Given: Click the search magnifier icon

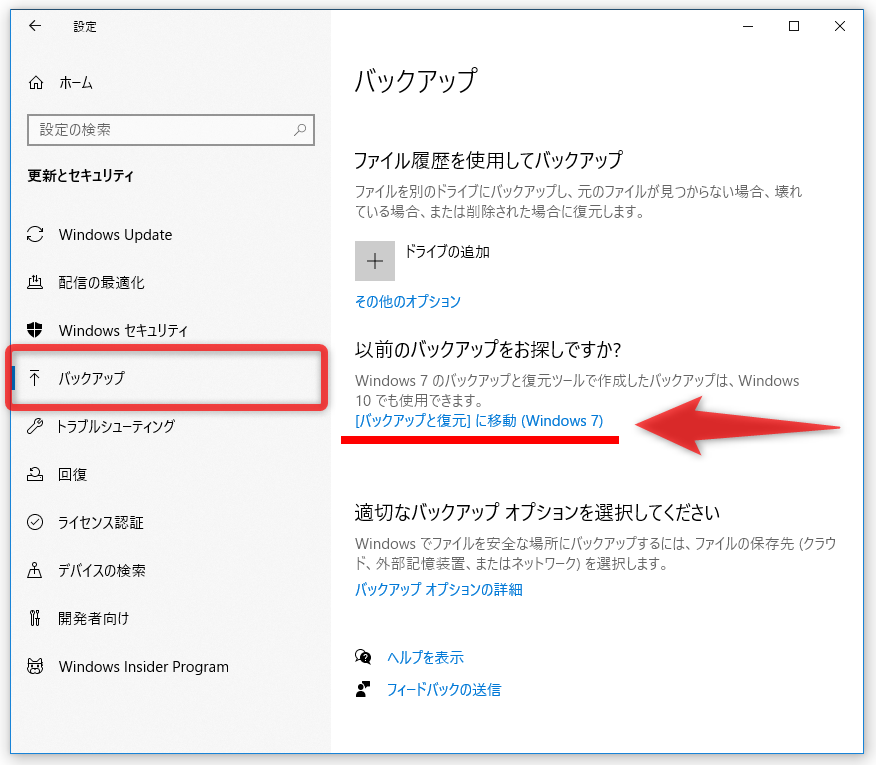Looking at the screenshot, I should [300, 130].
